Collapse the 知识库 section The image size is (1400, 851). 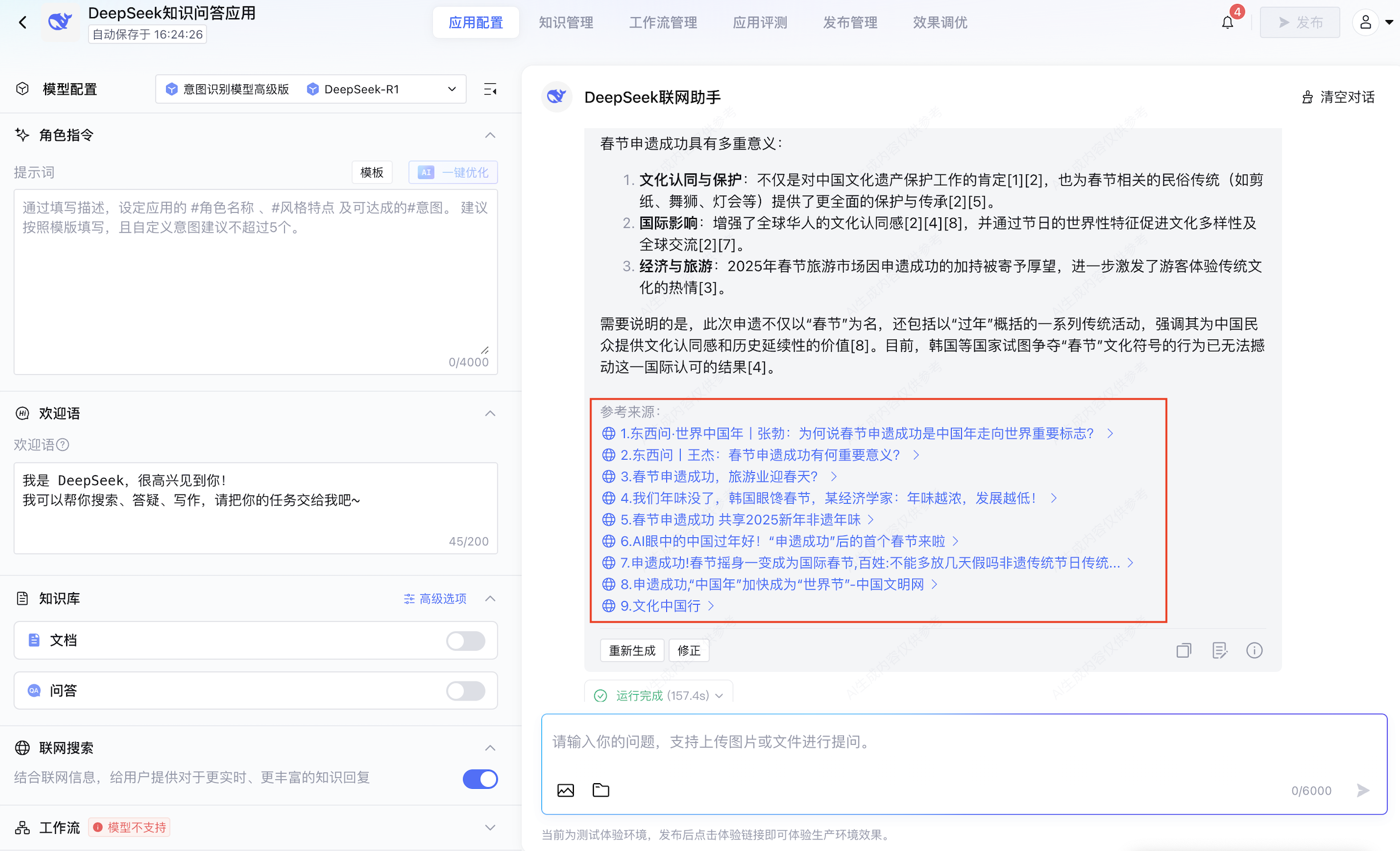[490, 598]
